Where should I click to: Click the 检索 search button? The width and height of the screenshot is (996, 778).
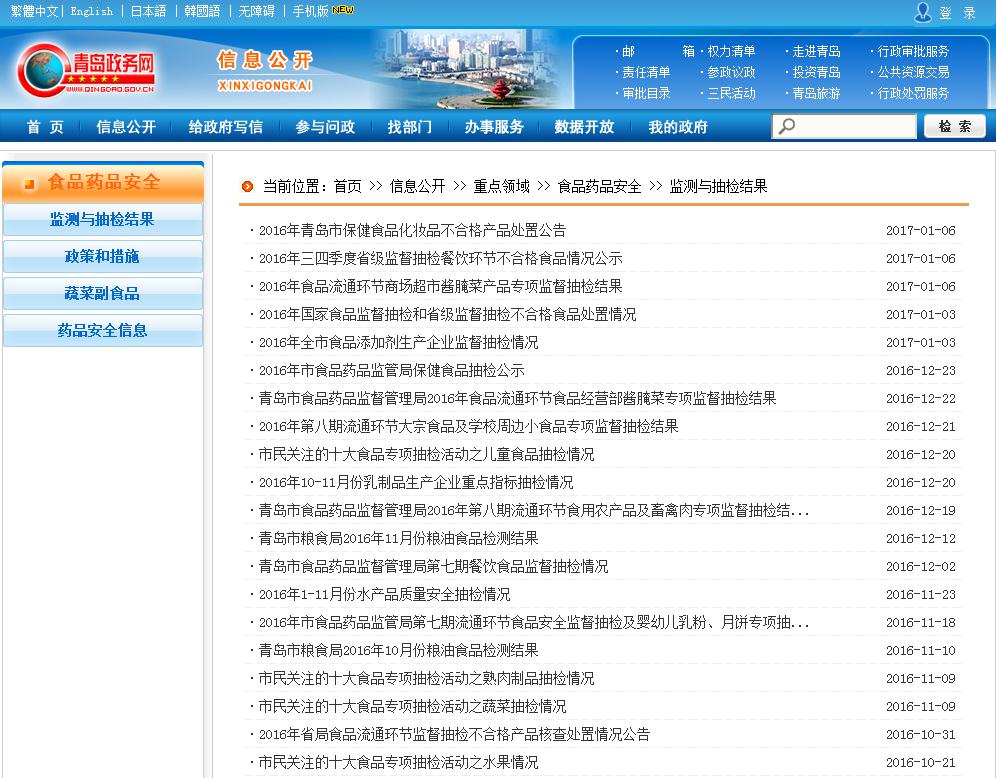[x=955, y=127]
